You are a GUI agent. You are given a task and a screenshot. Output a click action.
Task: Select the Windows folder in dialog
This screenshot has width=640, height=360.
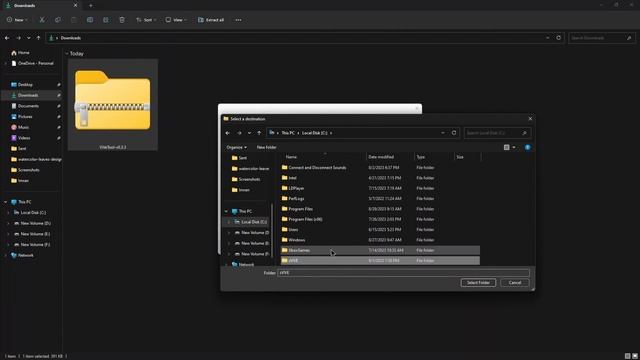pyautogui.click(x=380, y=240)
